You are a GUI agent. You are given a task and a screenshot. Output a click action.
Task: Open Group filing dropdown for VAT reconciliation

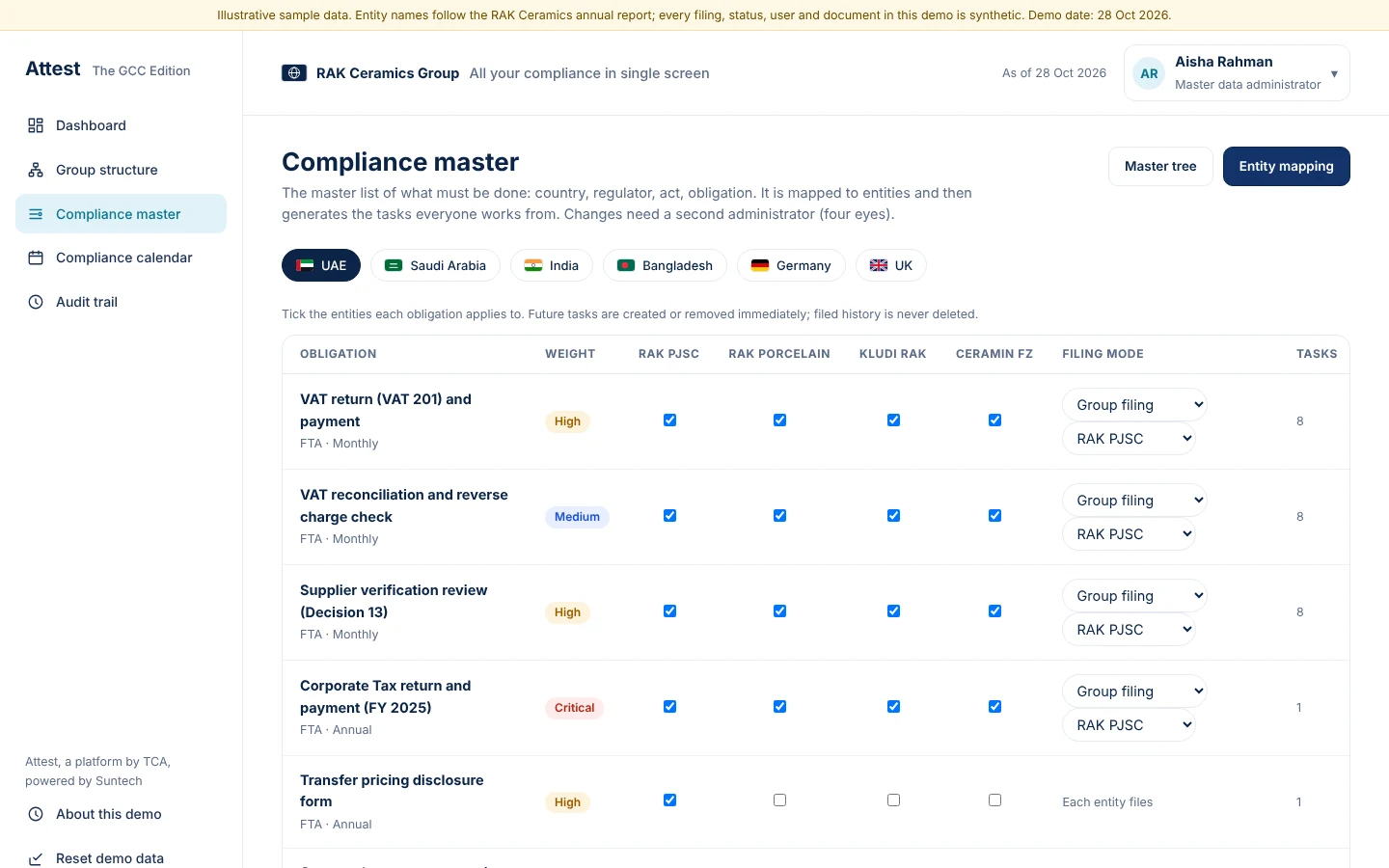tap(1134, 501)
